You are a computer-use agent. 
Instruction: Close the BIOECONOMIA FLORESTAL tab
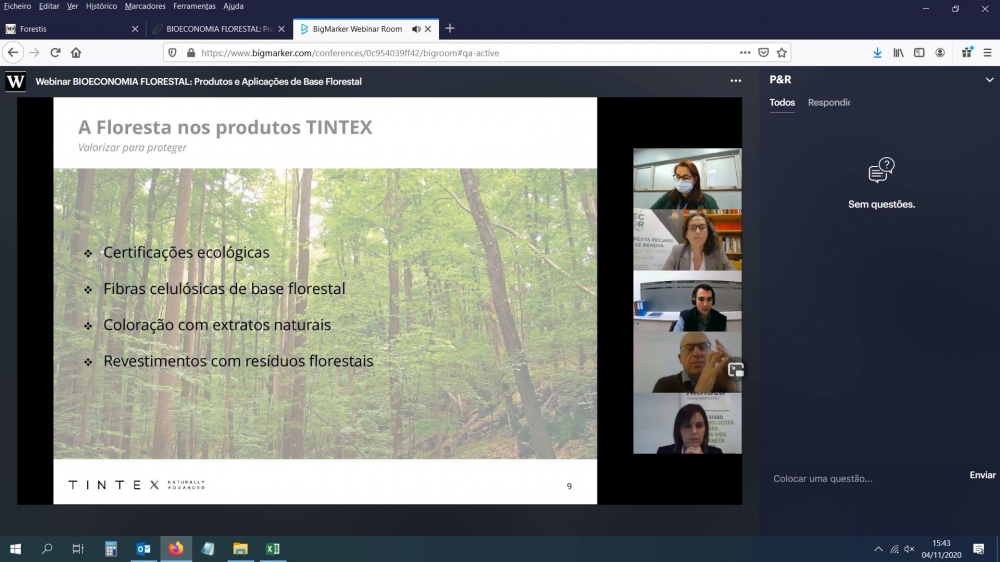(x=281, y=29)
